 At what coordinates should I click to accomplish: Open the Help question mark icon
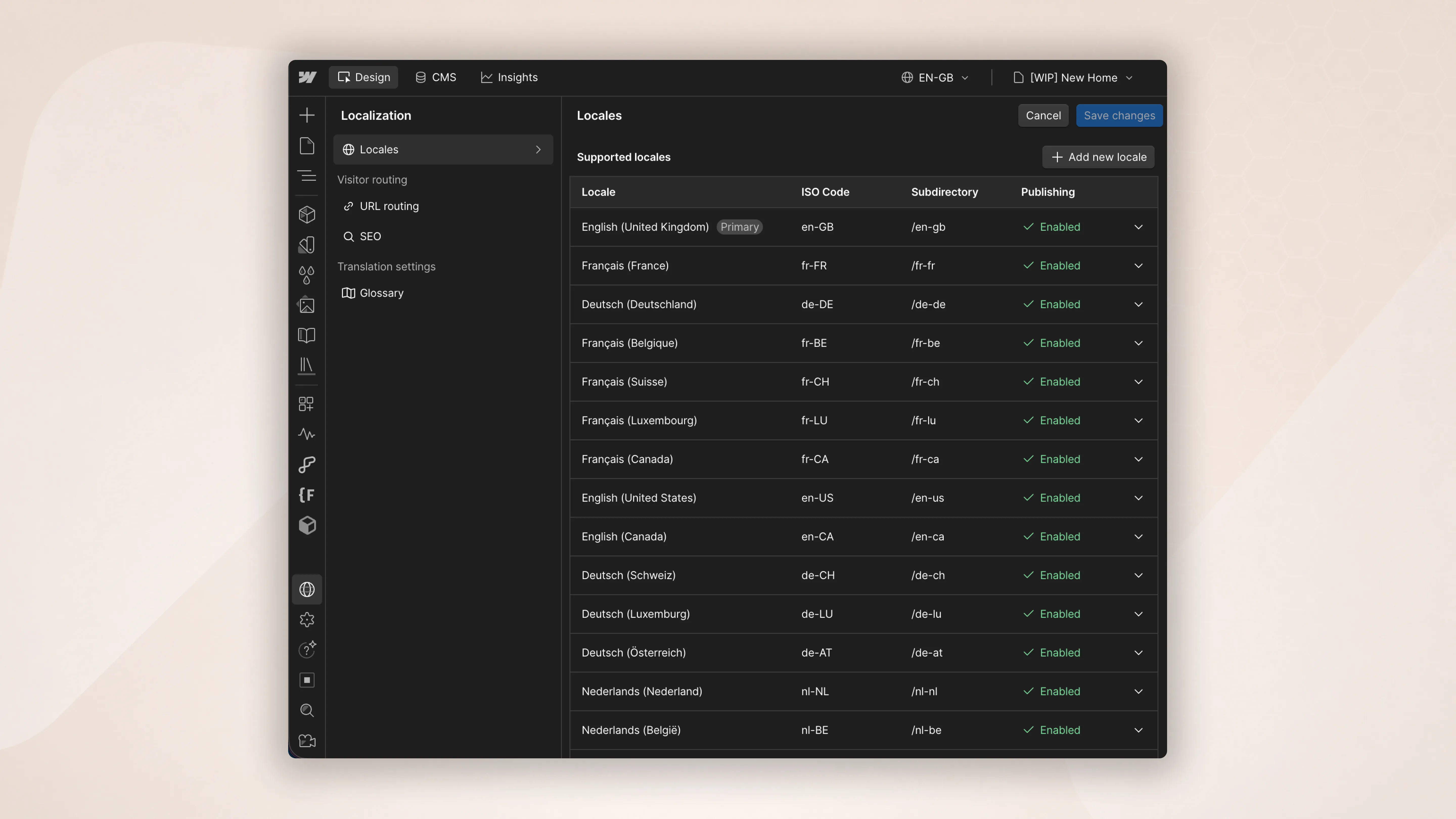307,650
